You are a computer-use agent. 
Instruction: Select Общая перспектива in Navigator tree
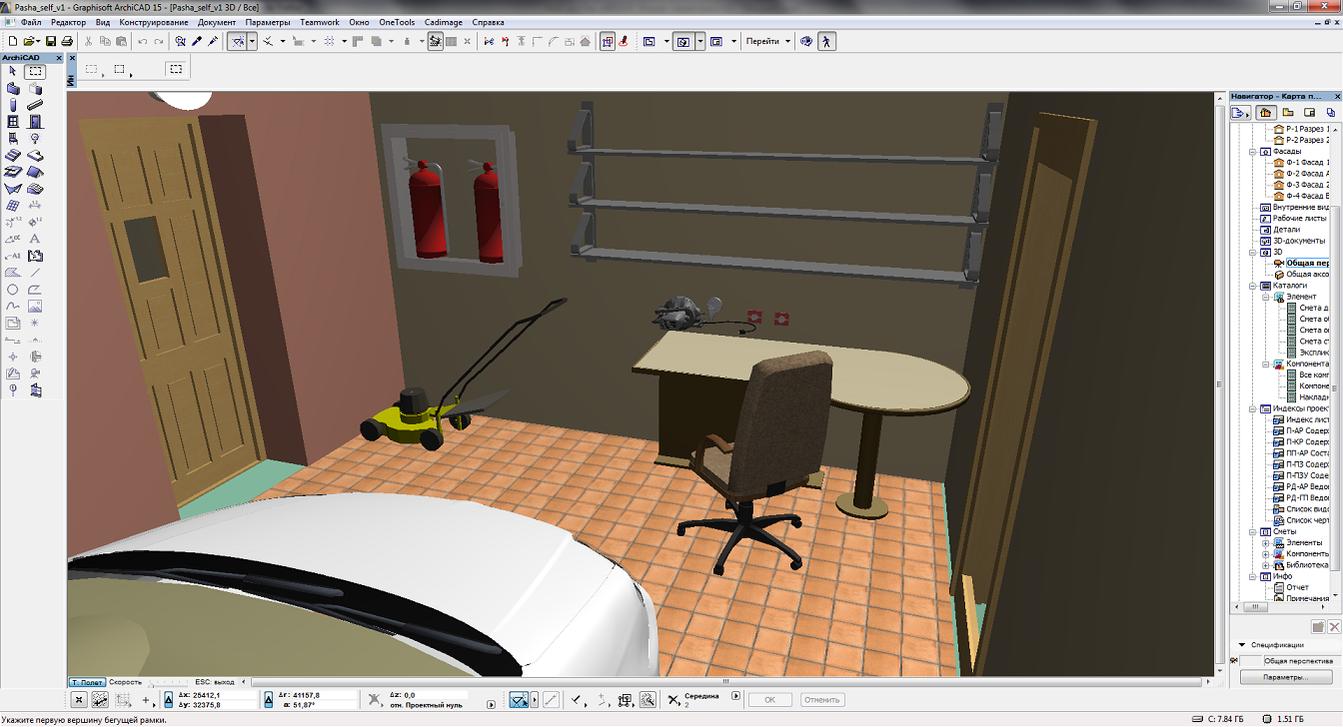click(x=1306, y=263)
